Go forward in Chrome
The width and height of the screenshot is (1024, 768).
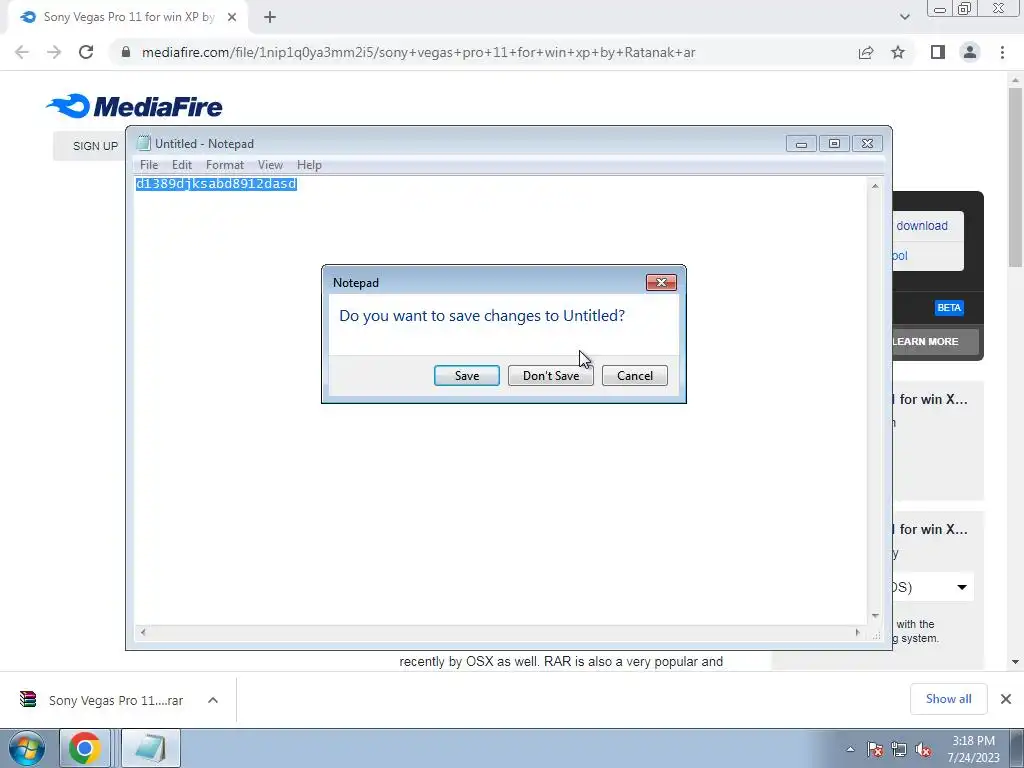(x=54, y=52)
